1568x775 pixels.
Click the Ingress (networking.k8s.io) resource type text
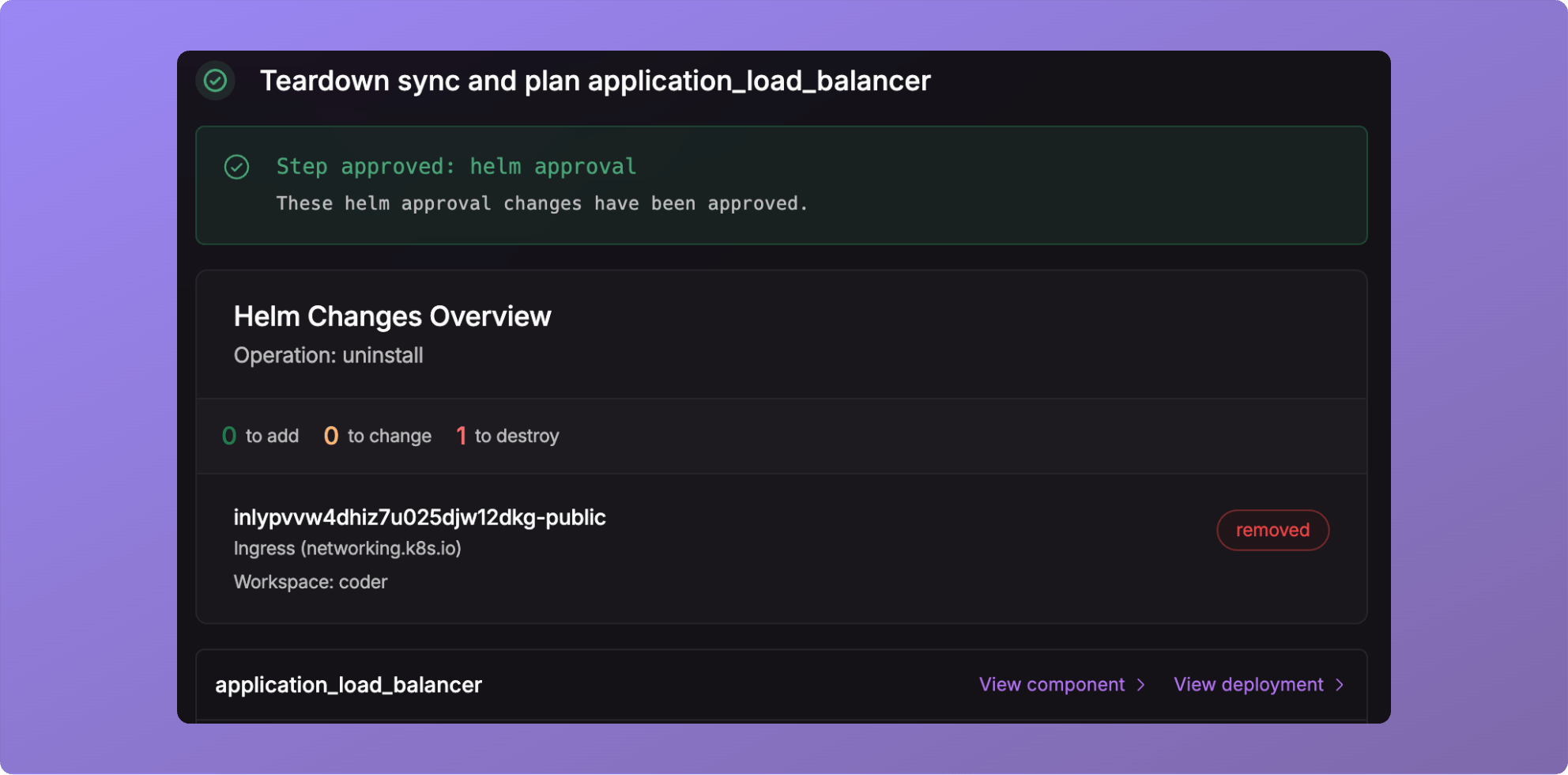(347, 548)
